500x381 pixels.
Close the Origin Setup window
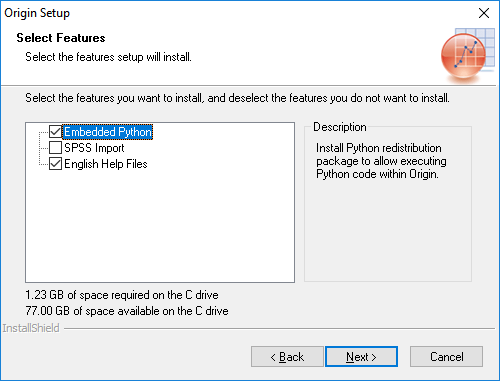click(484, 13)
